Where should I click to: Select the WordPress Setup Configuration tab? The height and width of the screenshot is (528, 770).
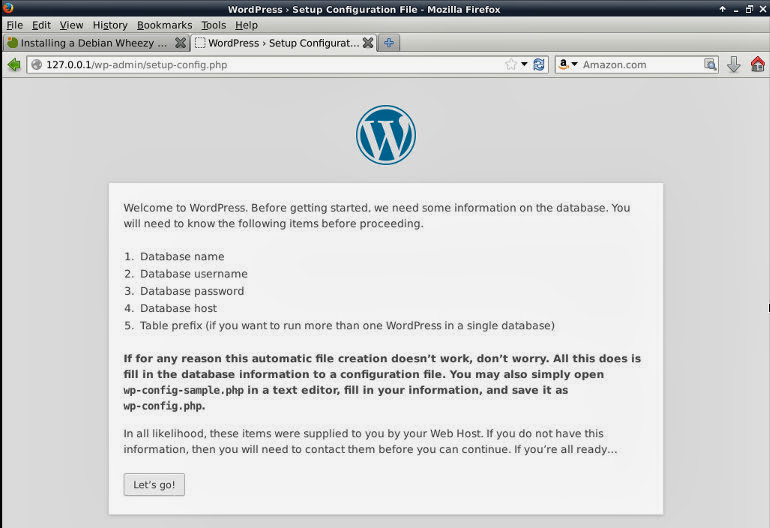pos(283,43)
